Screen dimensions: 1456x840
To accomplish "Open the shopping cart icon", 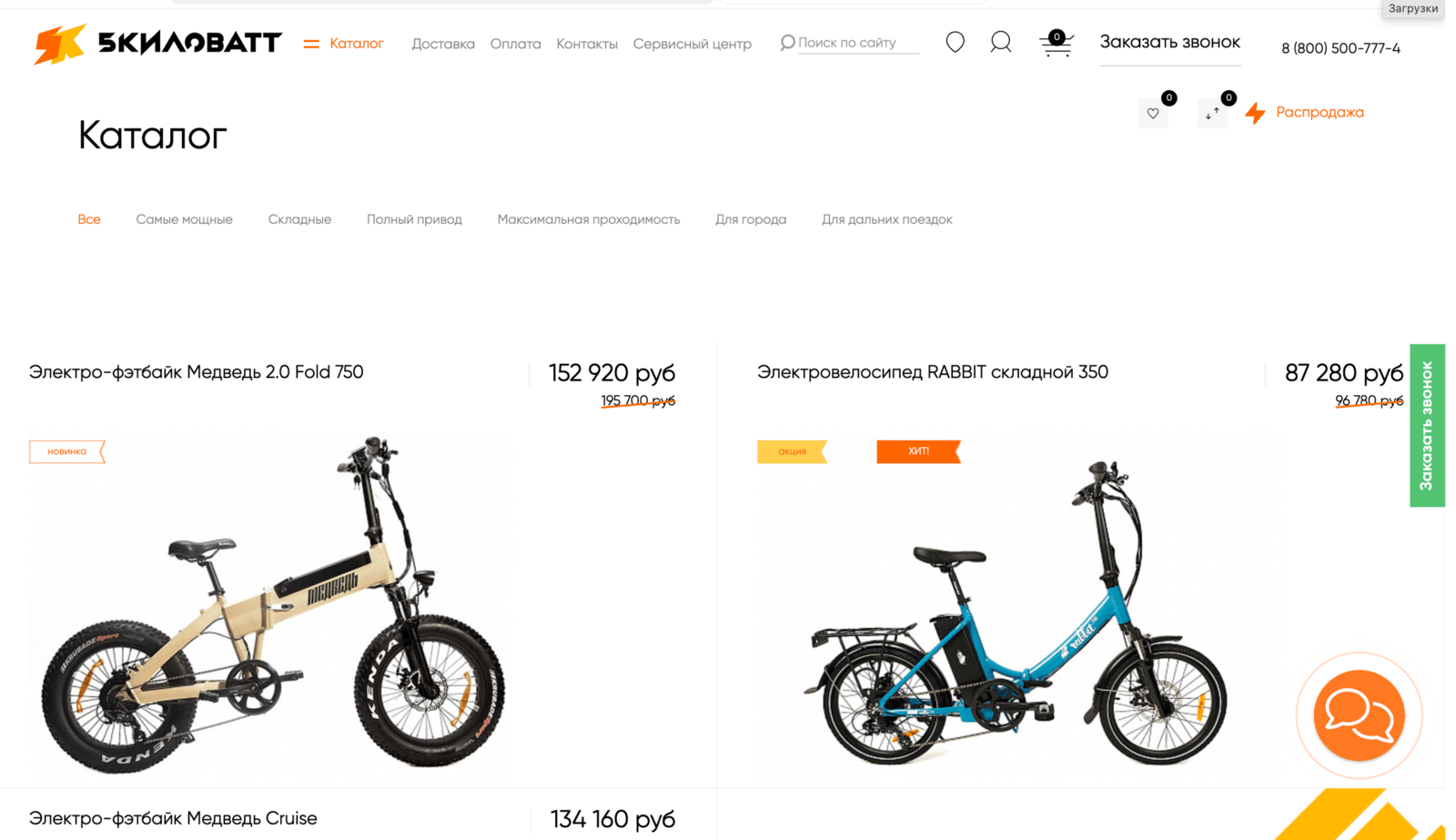I will pos(1056,43).
